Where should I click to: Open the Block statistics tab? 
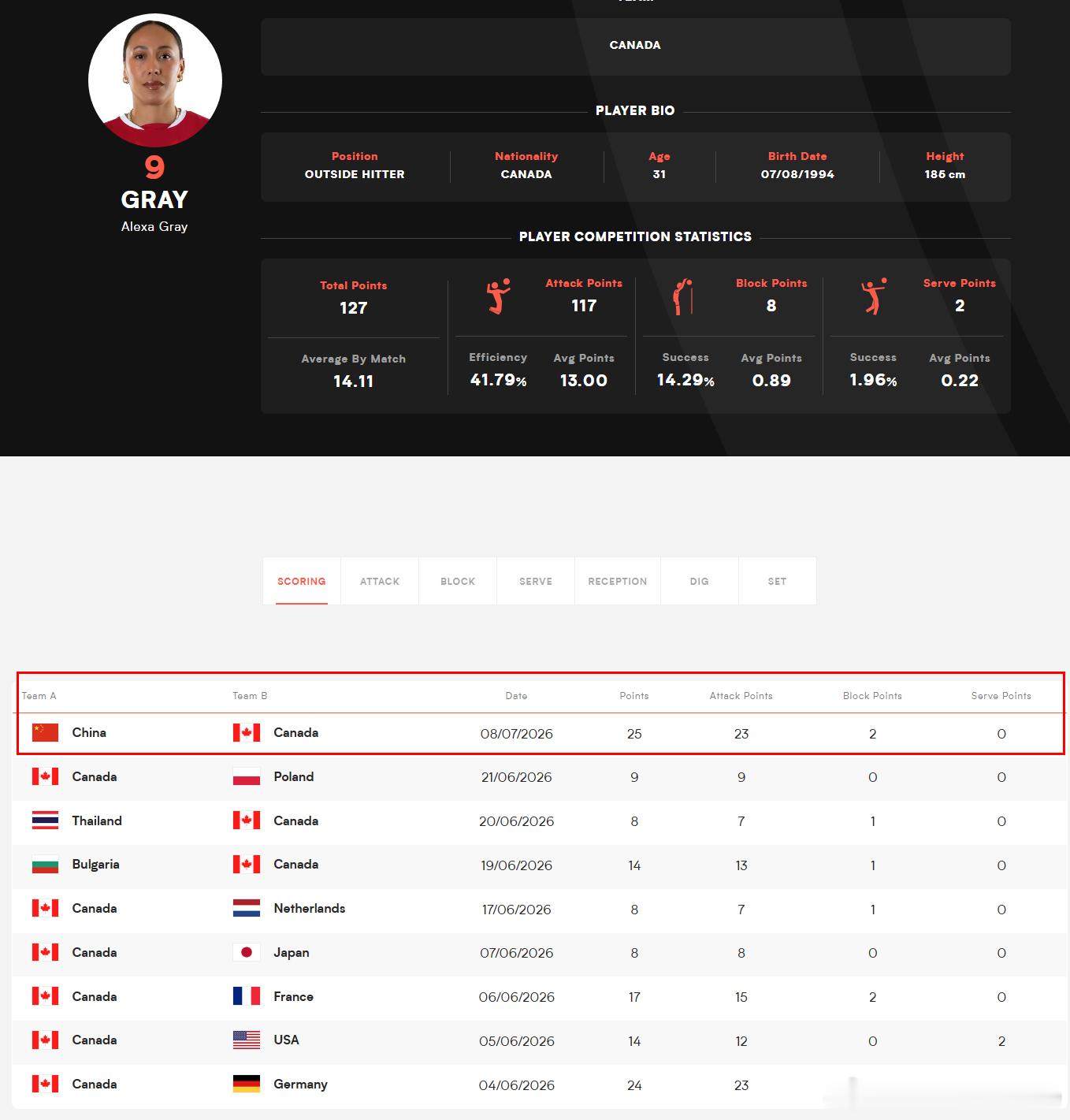point(458,581)
